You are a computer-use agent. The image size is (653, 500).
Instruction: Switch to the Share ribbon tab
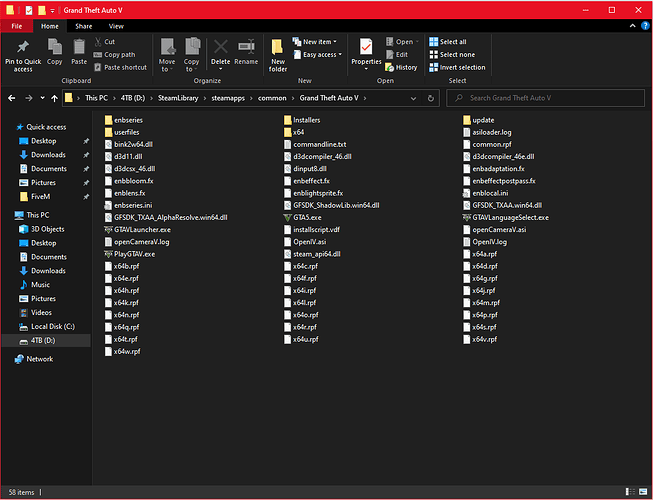[x=84, y=25]
